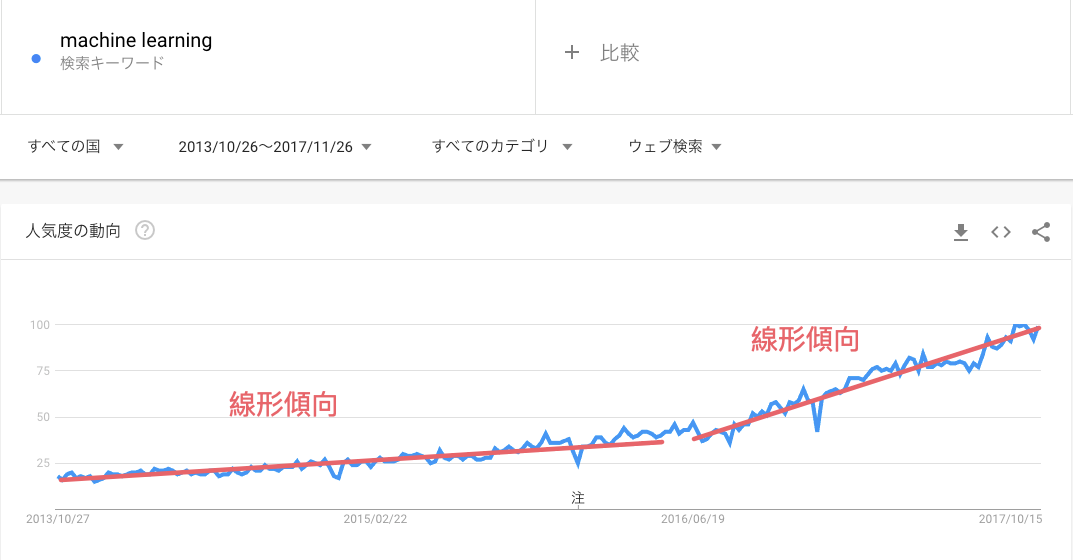
Task: Click the 注 note marker on the chart
Action: (x=577, y=496)
